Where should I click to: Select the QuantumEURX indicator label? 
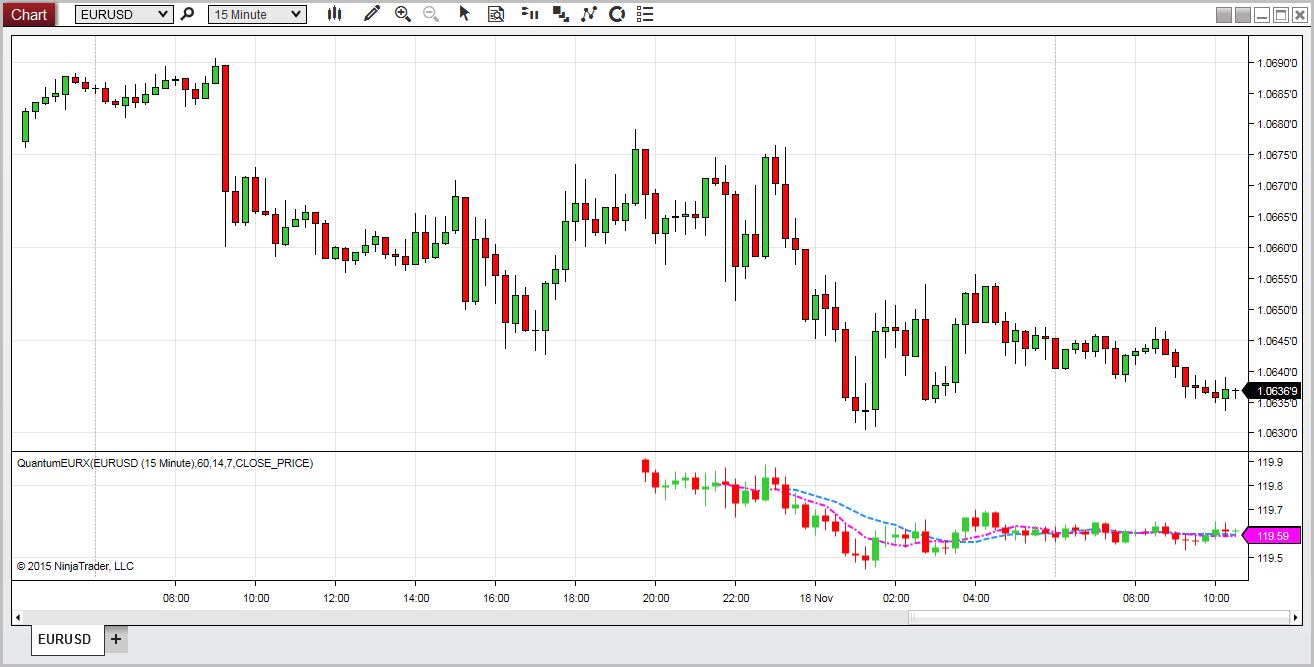pos(165,463)
